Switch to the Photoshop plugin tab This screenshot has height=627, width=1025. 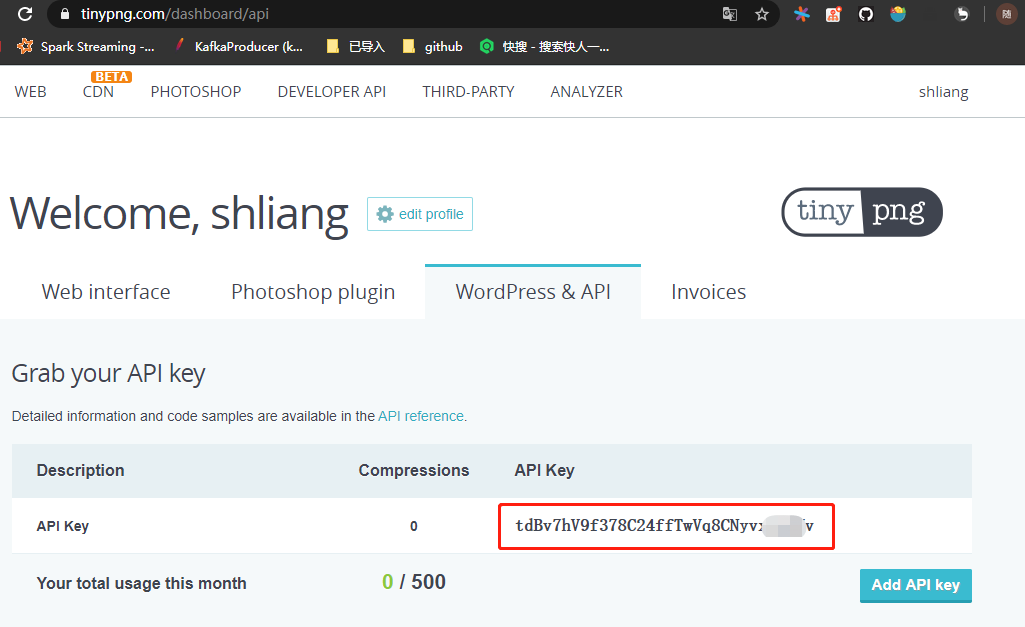(312, 291)
